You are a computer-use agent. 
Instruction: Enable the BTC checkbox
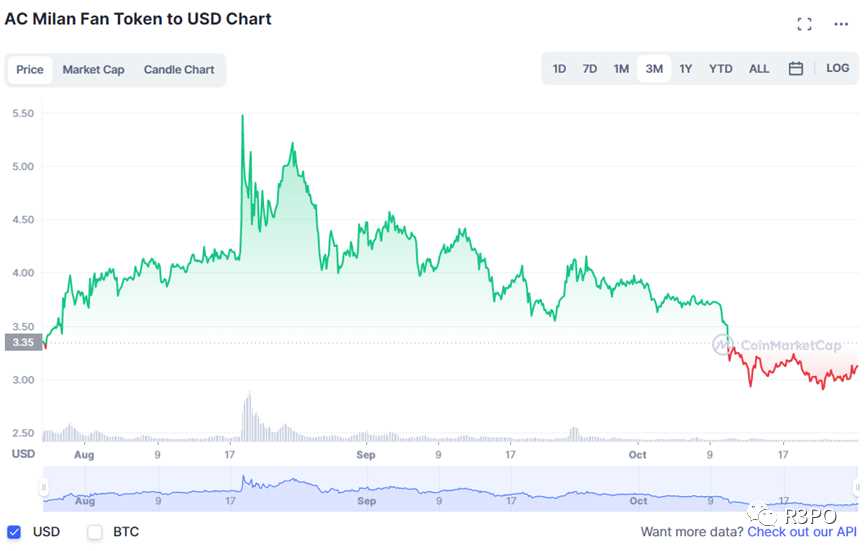tap(95, 532)
